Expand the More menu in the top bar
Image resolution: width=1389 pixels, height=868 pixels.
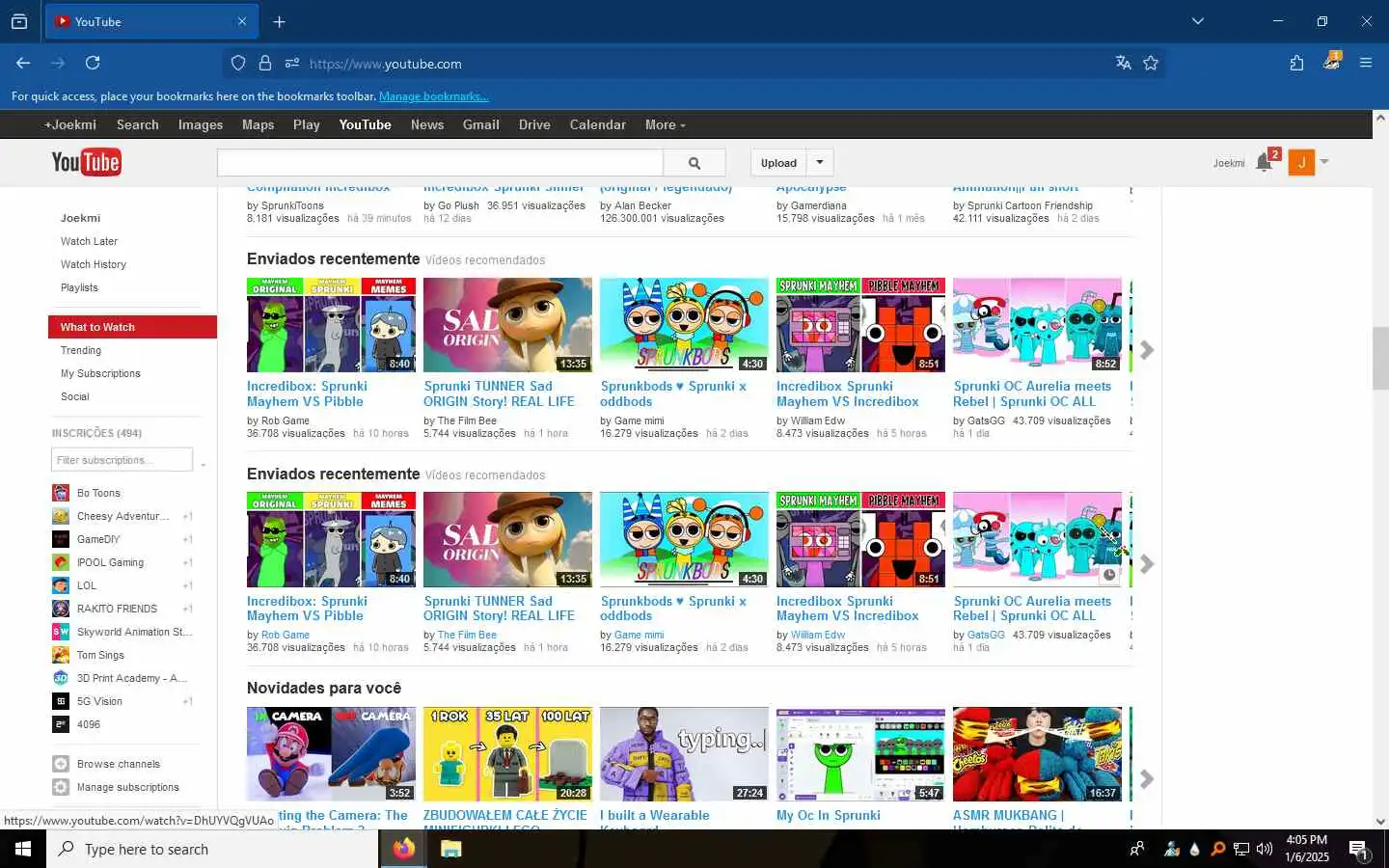665,124
